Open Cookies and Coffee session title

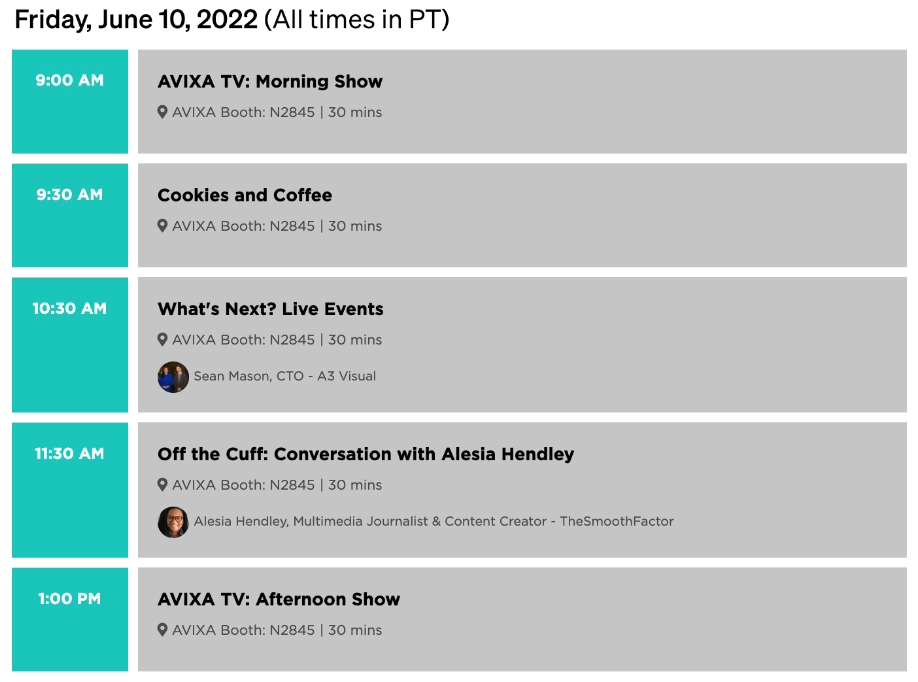pyautogui.click(x=245, y=195)
